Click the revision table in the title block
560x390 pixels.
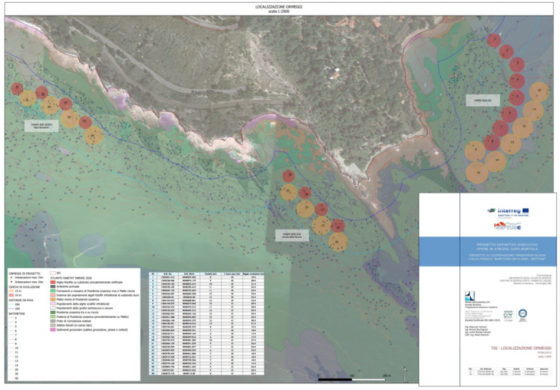509,372
